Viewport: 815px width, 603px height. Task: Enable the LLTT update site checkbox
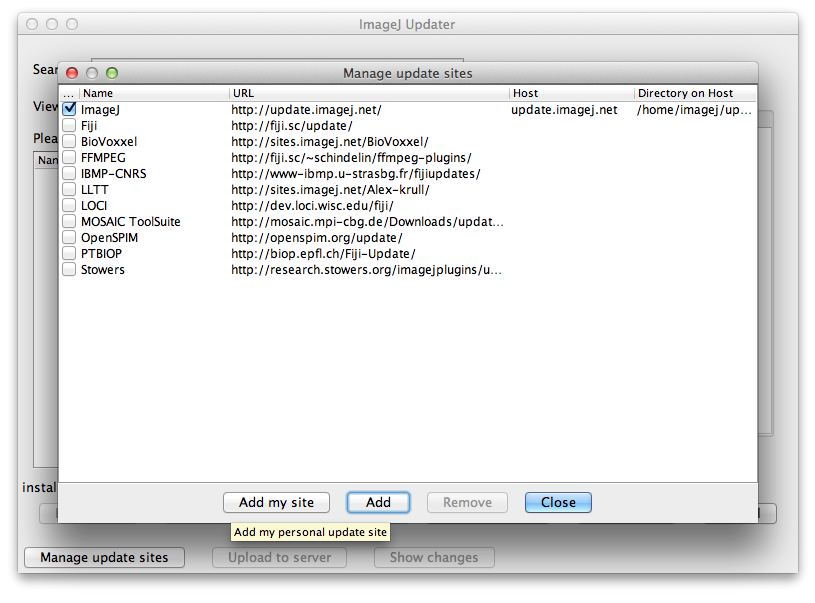point(69,189)
